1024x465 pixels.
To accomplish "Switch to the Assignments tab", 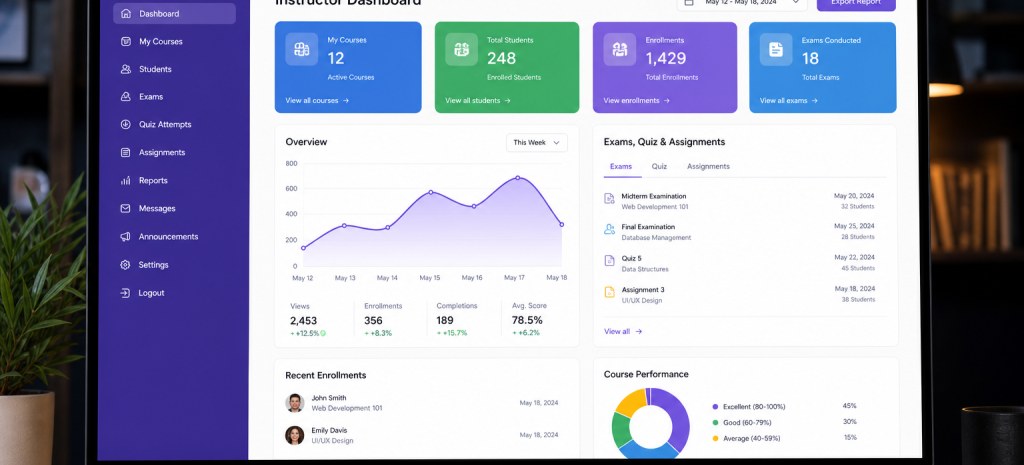I will click(x=708, y=167).
